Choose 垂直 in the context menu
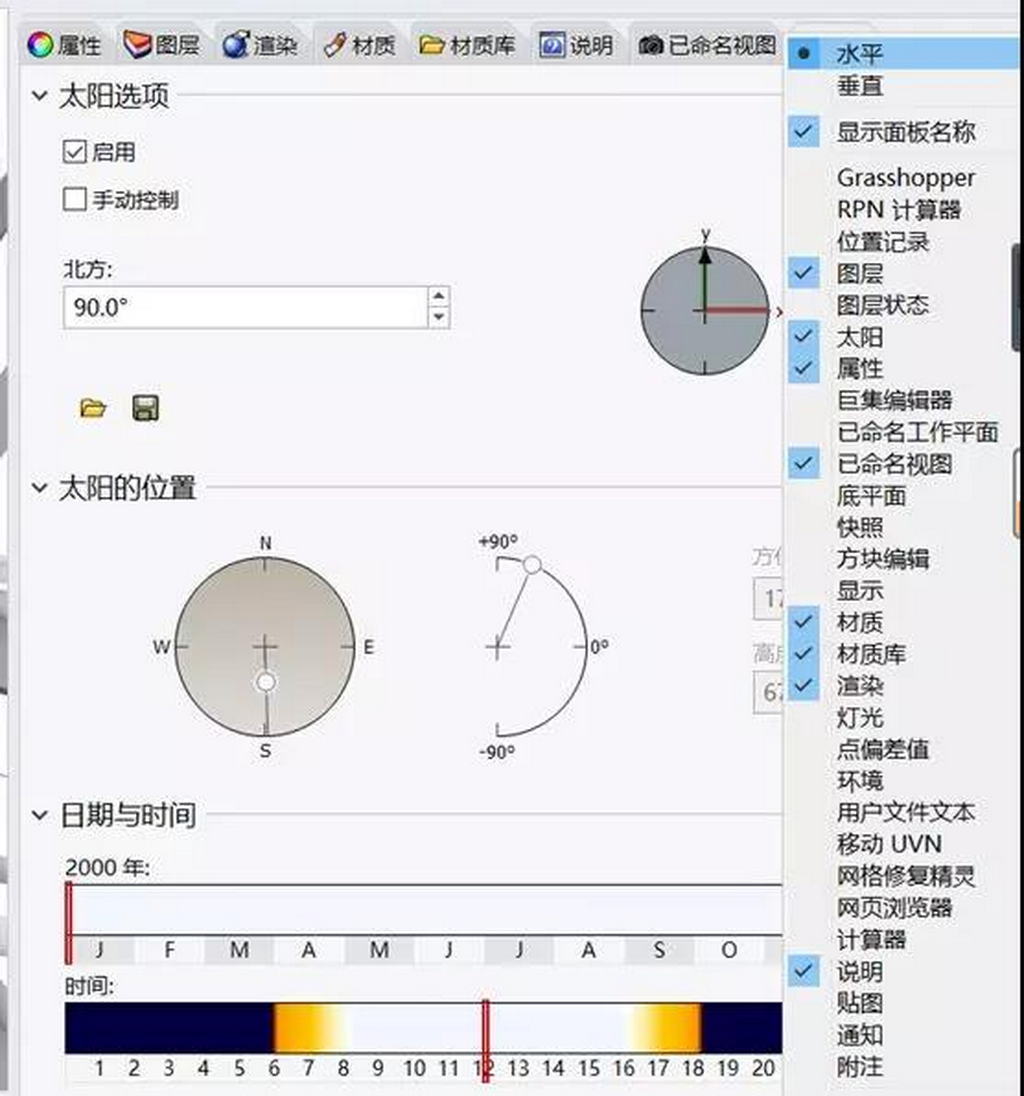The width and height of the screenshot is (1024, 1096). [860, 87]
